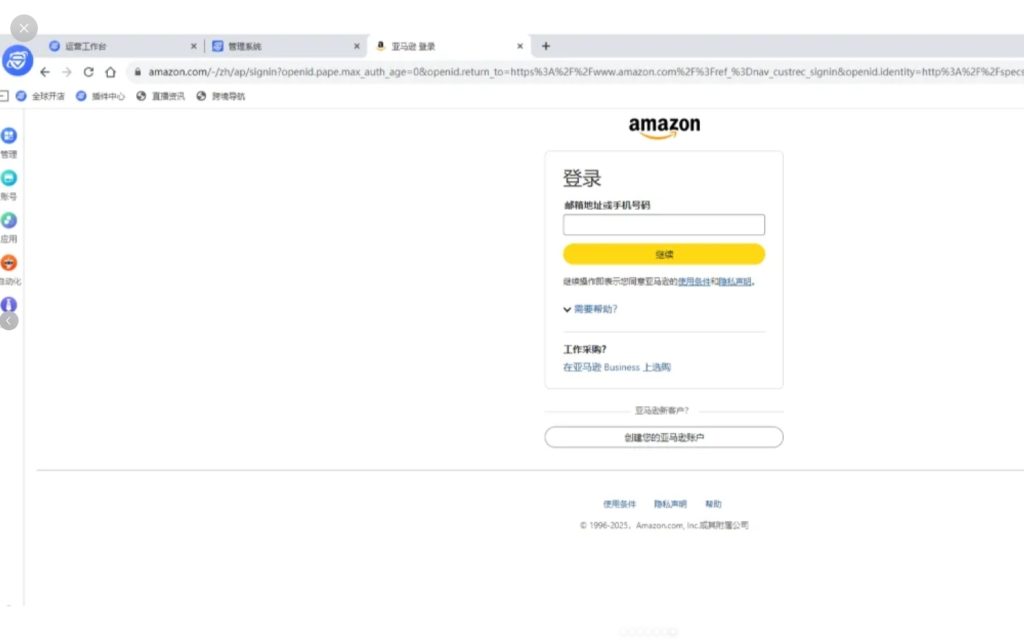The width and height of the screenshot is (1024, 642).
Task: Go forward with the forward arrow
Action: 67,72
